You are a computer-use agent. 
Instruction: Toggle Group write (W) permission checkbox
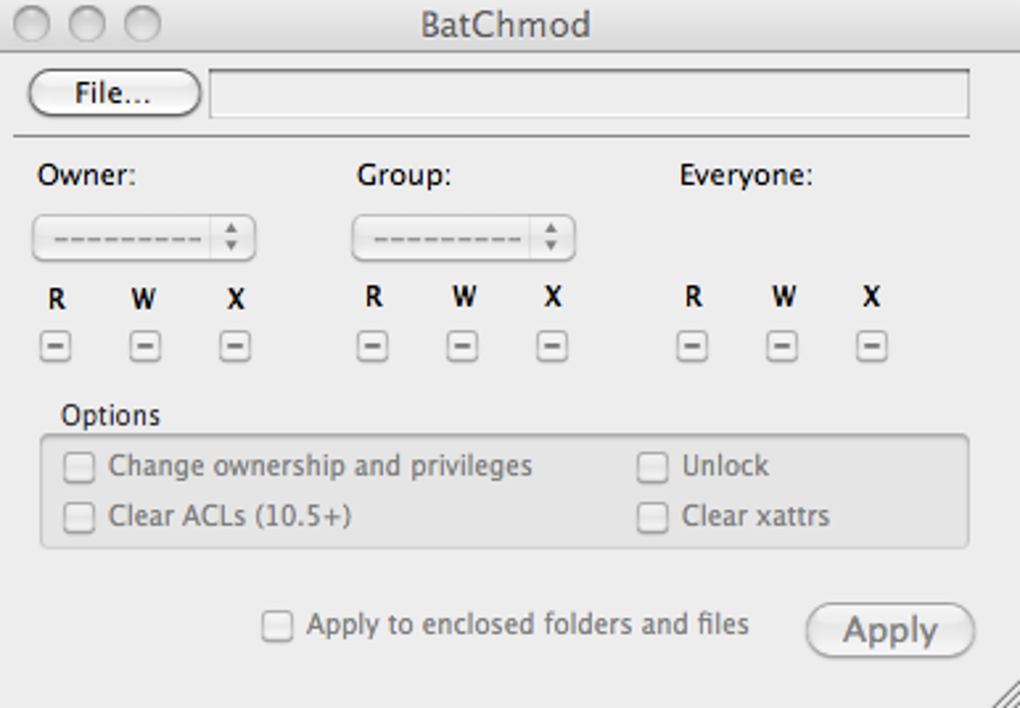pos(462,347)
